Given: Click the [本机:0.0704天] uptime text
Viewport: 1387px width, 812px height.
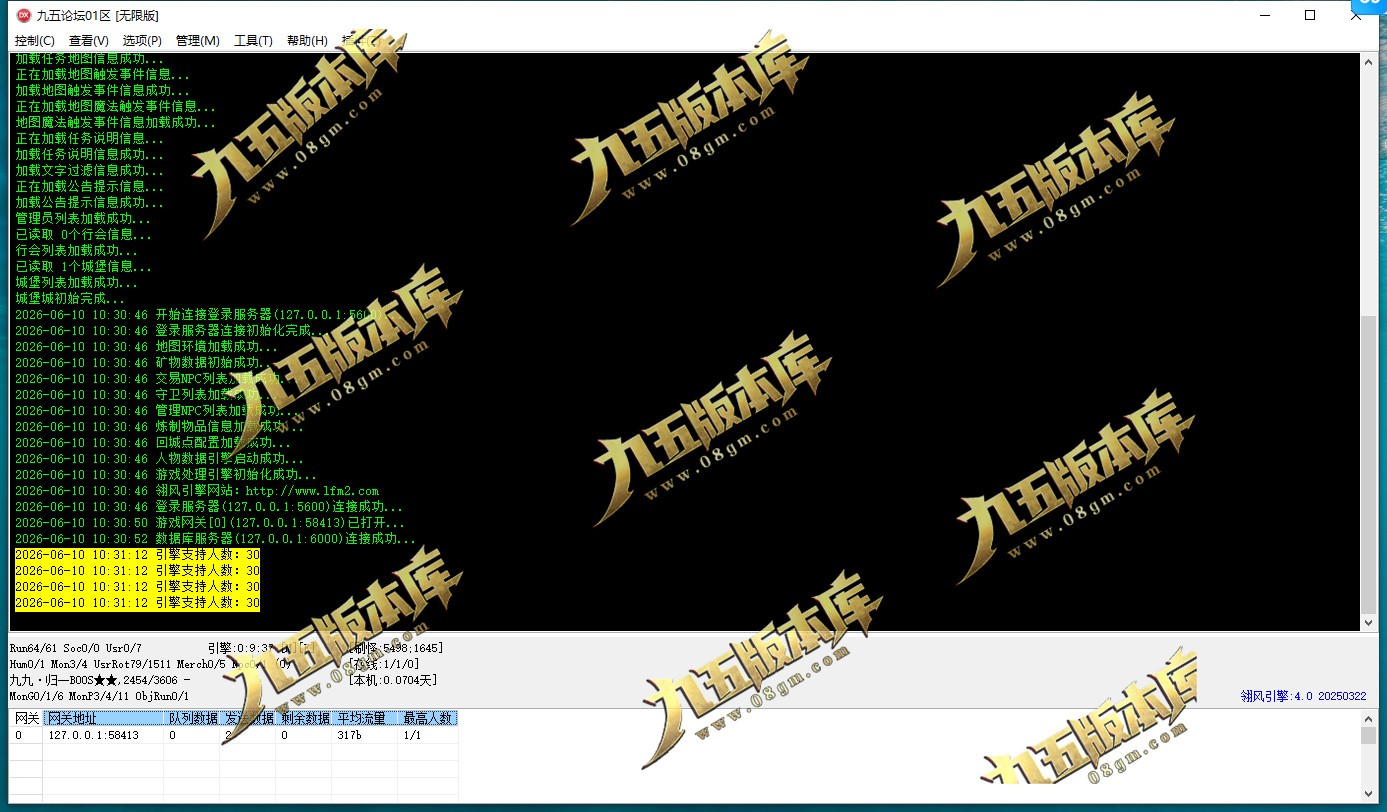Looking at the screenshot, I should click(392, 680).
